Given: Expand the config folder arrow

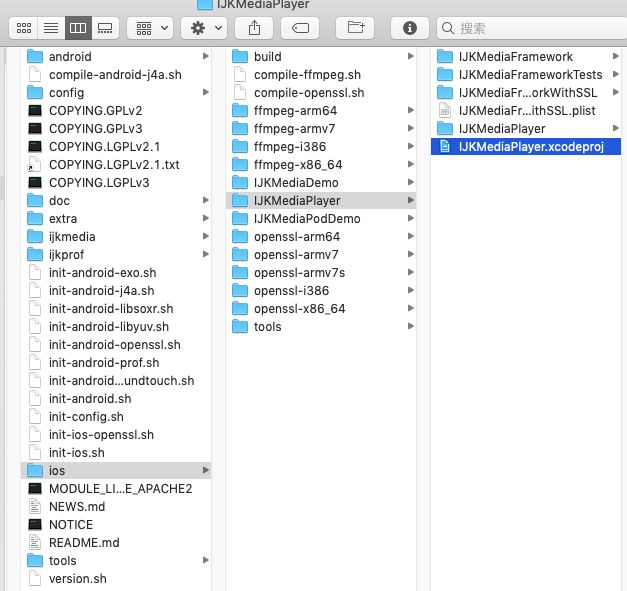Looking at the screenshot, I should tap(206, 92).
